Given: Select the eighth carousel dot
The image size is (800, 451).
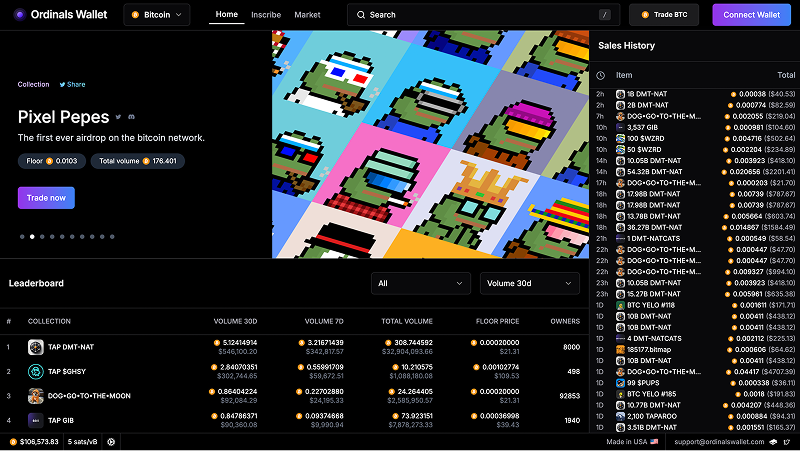Looking at the screenshot, I should pyautogui.click(x=92, y=237).
